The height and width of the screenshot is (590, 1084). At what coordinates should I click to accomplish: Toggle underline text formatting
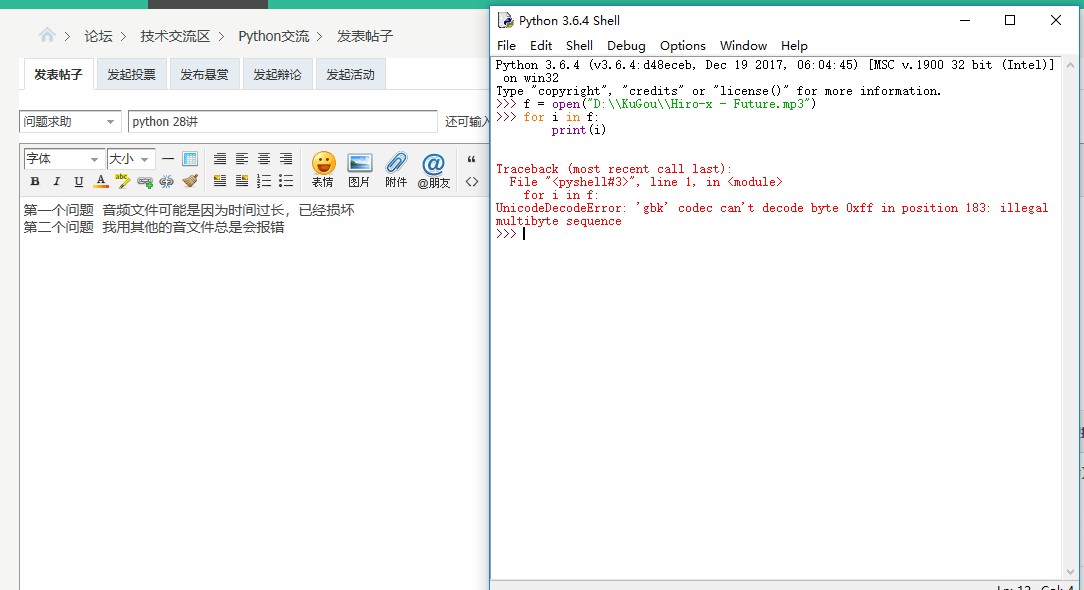click(x=77, y=181)
